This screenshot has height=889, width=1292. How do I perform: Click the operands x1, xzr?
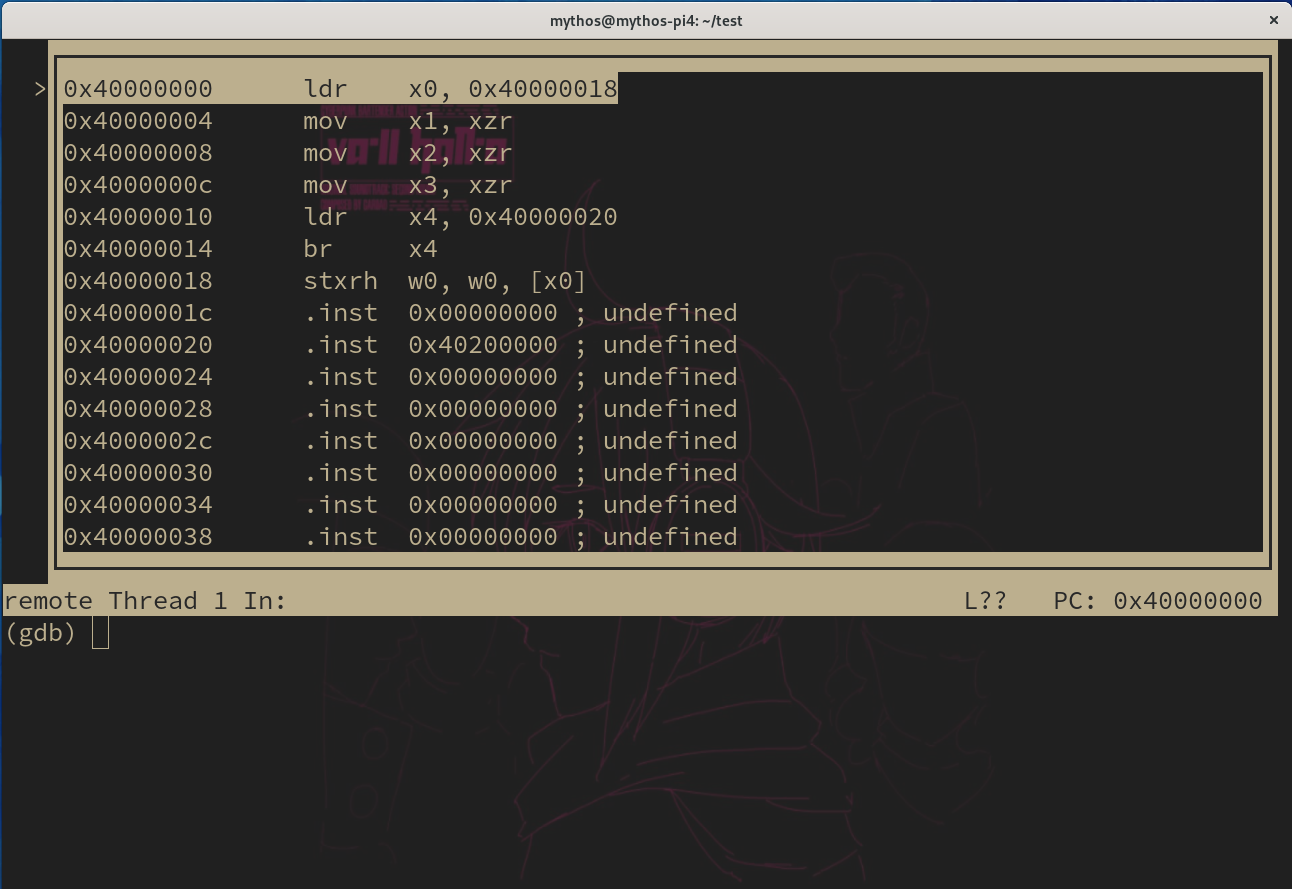(x=461, y=121)
